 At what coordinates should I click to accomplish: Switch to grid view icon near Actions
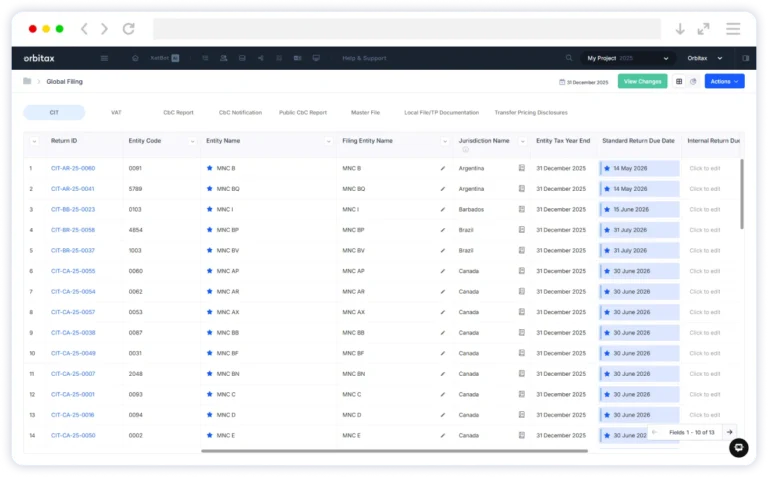pyautogui.click(x=680, y=81)
